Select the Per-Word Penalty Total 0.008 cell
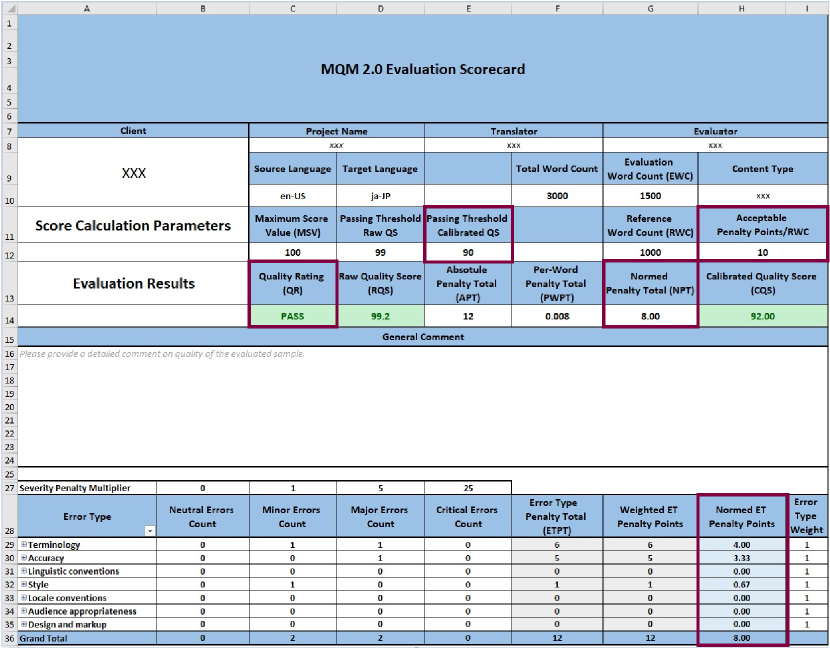Image resolution: width=830 pixels, height=648 pixels. pos(557,316)
